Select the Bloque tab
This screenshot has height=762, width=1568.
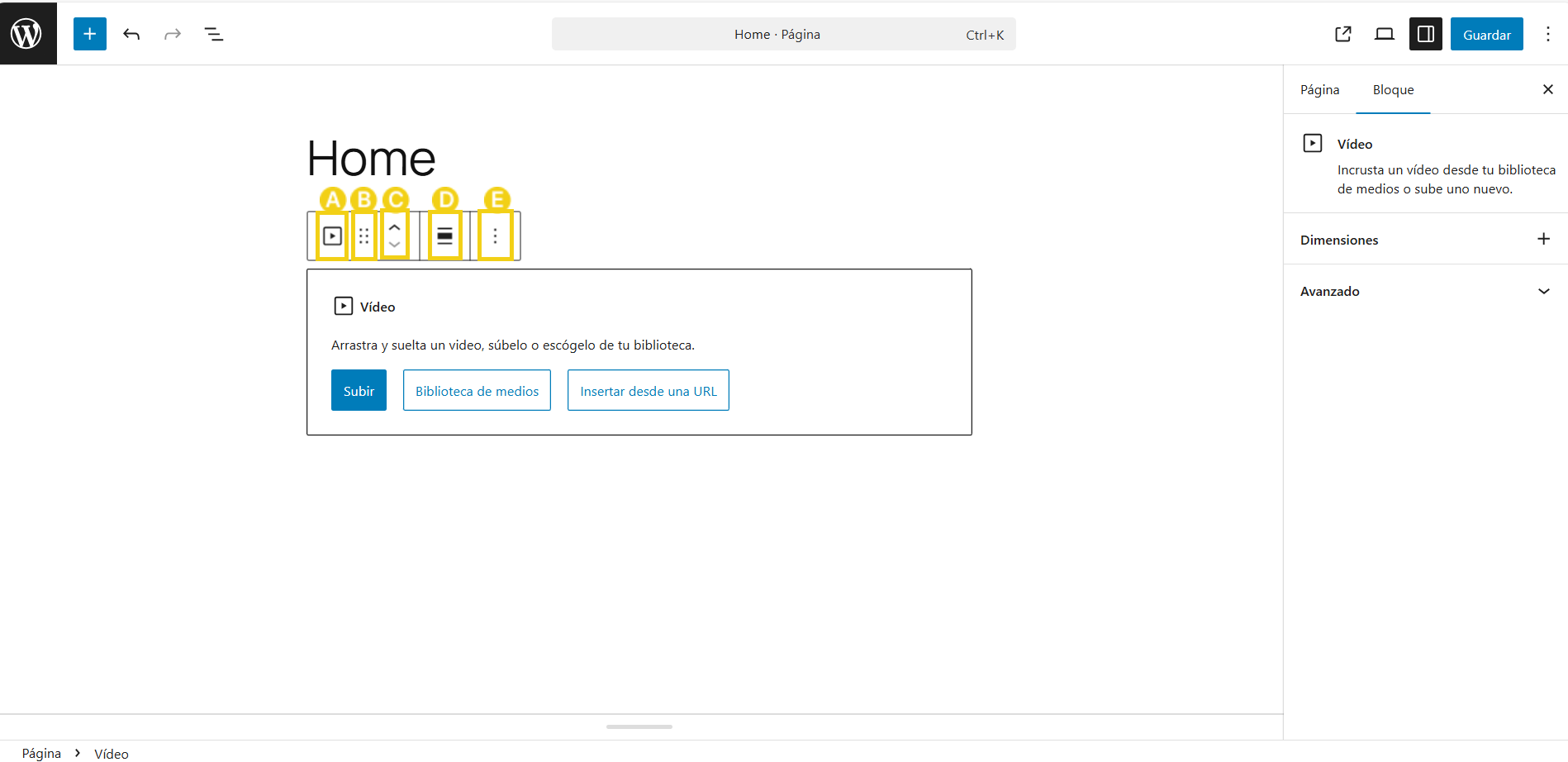coord(1393,89)
